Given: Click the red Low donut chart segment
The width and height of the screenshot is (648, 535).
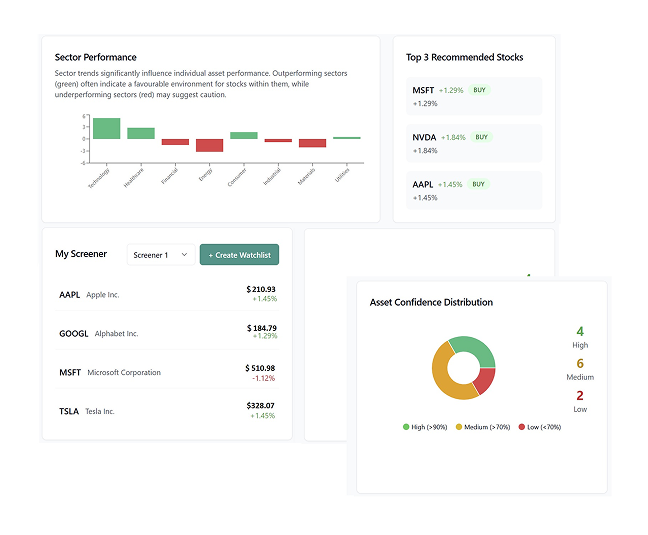Looking at the screenshot, I should click(x=485, y=380).
